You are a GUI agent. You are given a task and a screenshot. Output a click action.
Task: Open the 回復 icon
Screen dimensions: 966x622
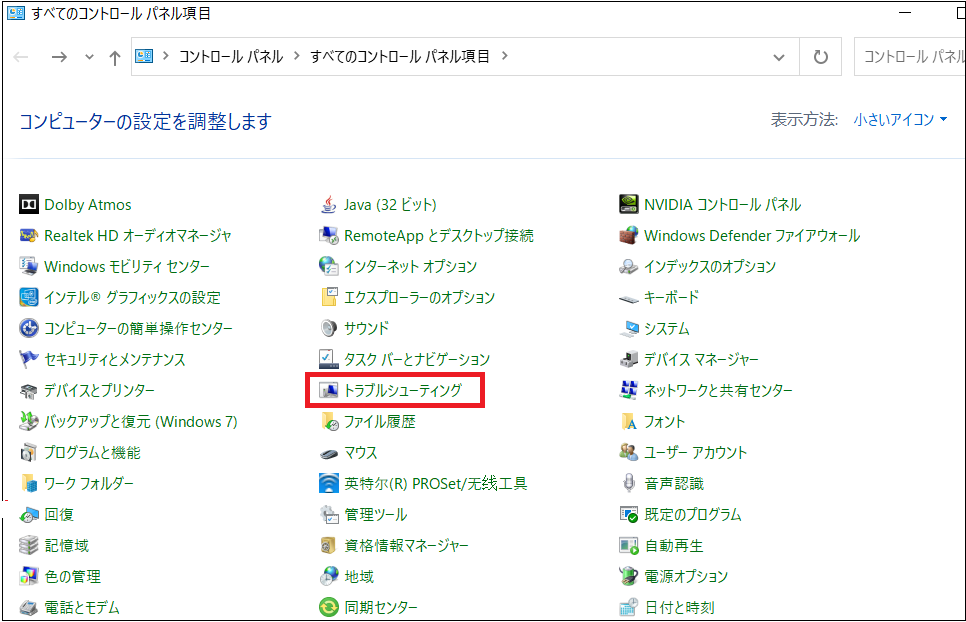click(x=28, y=514)
